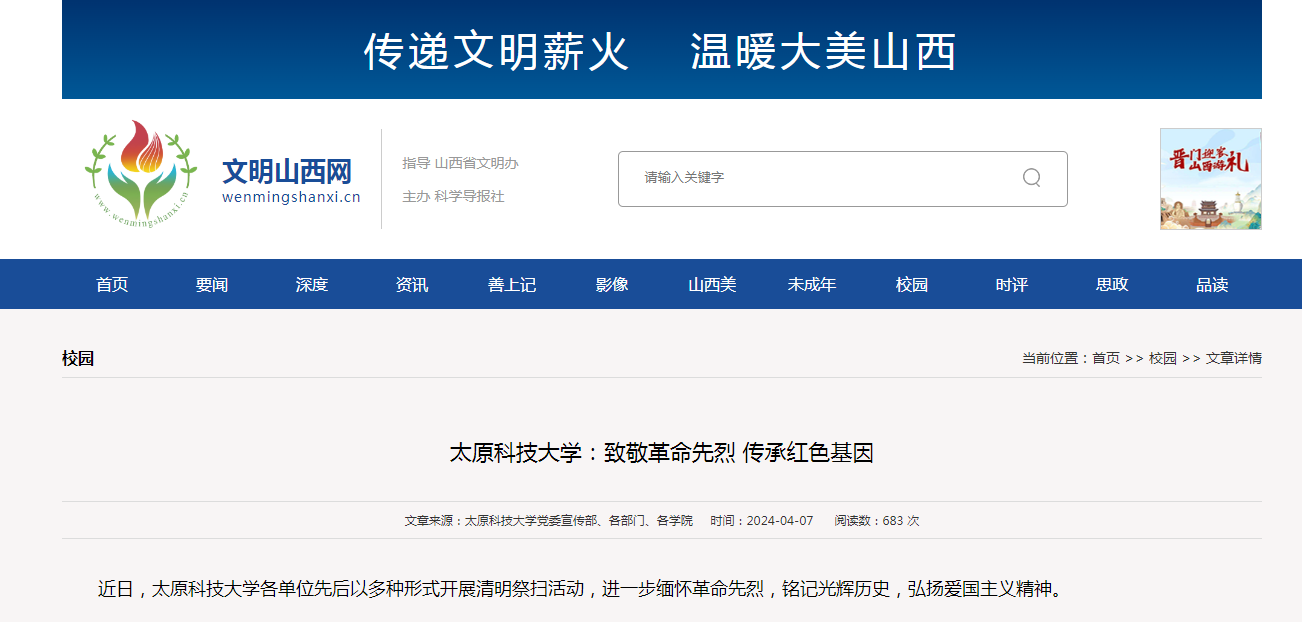This screenshot has width=1302, height=622.
Task: Open the 未成年 section
Action: tap(812, 285)
